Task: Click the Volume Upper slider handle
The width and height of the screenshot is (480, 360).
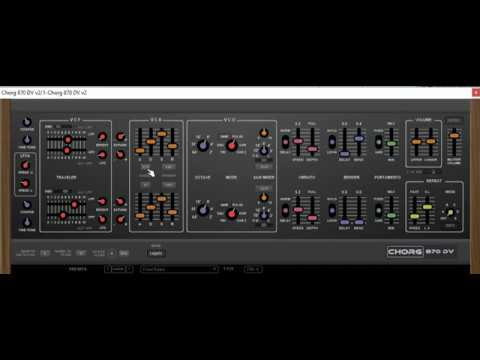Action: pos(416,142)
